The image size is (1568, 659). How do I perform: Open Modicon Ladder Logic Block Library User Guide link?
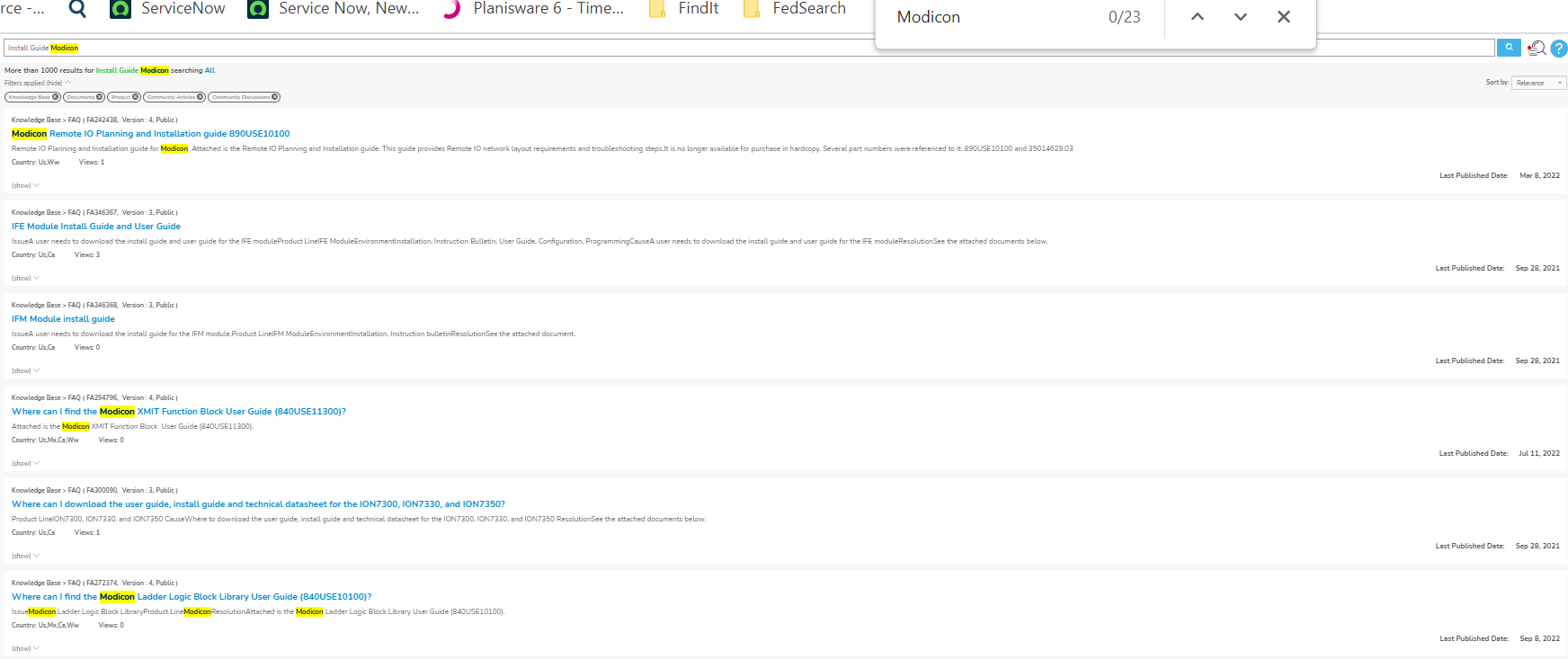tap(192, 597)
